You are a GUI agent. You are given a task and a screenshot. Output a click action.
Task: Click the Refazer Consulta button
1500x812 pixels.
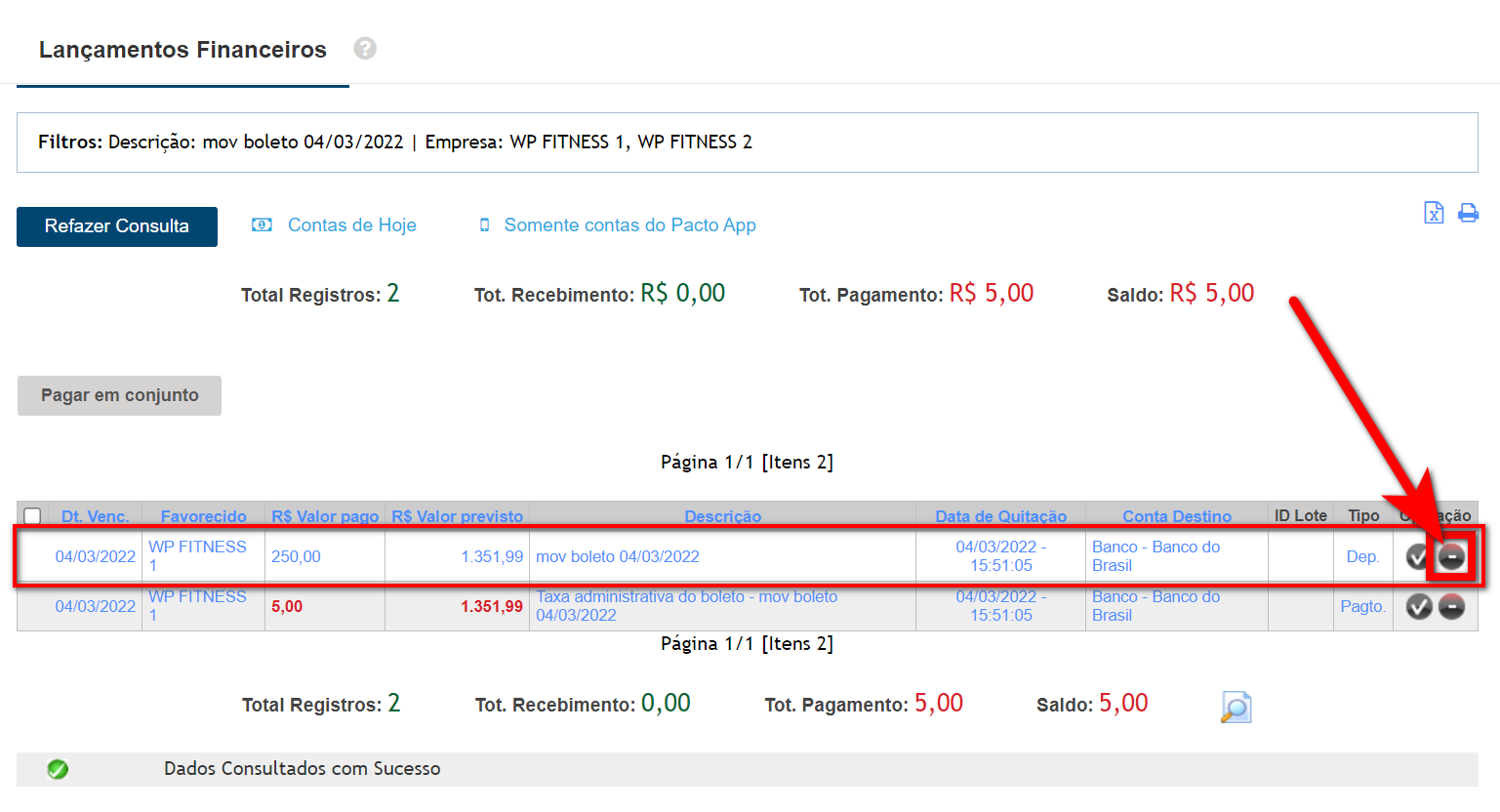click(x=117, y=226)
